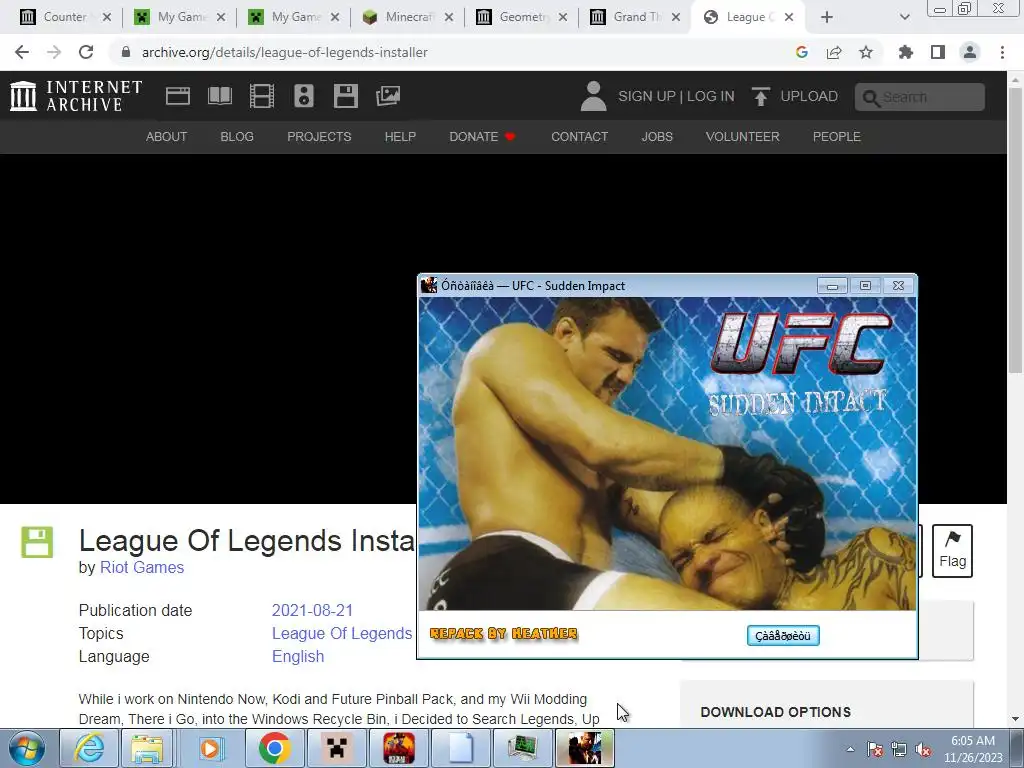This screenshot has width=1024, height=768.
Task: Open Chrome extensions puzzle icon
Action: click(x=906, y=52)
